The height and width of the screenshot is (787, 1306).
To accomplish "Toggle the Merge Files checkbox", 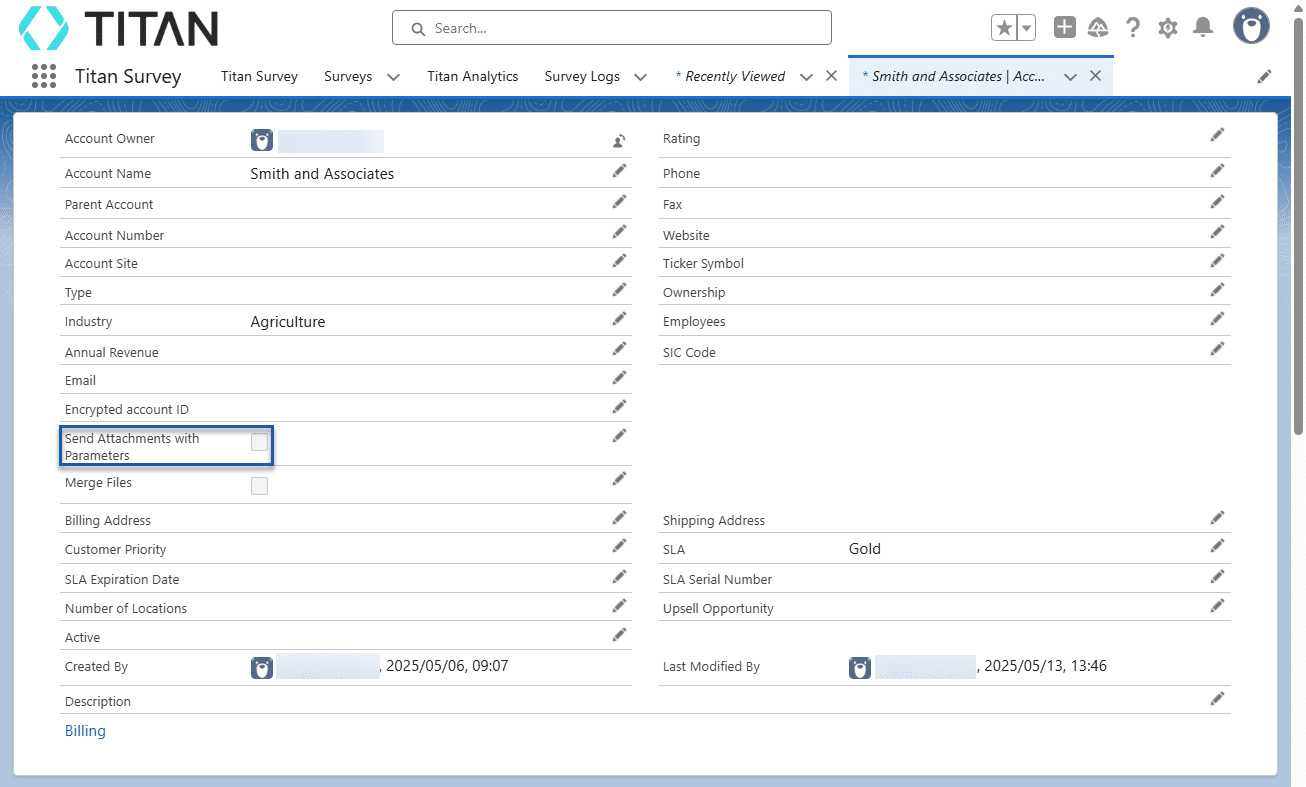I will [x=259, y=486].
